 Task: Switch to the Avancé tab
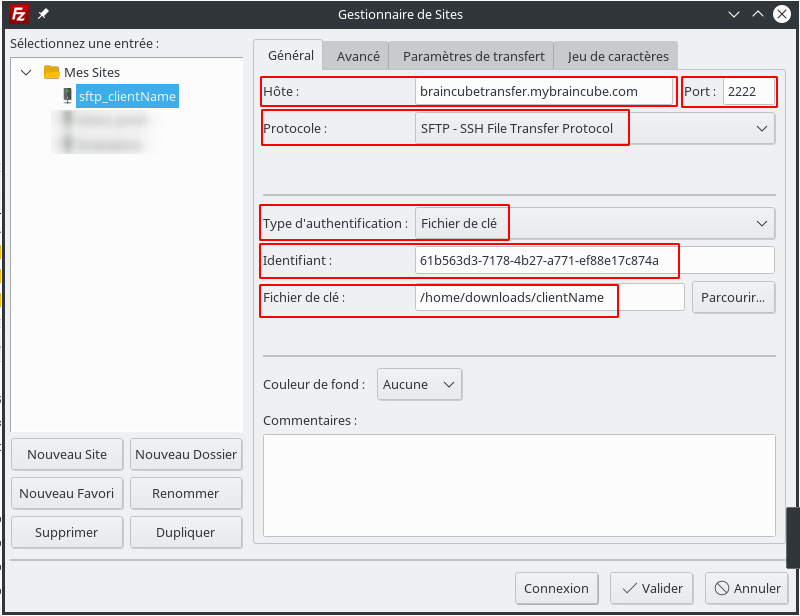(358, 57)
